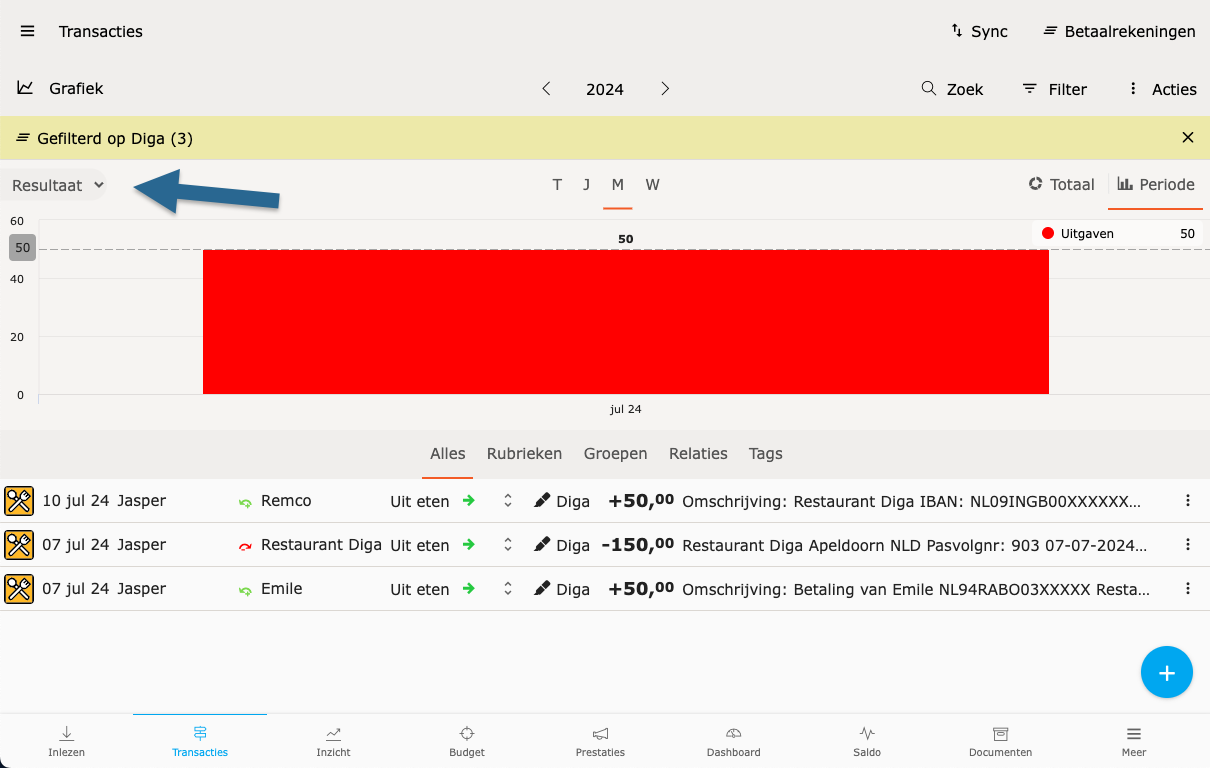Select the 2024 year label

pos(605,89)
